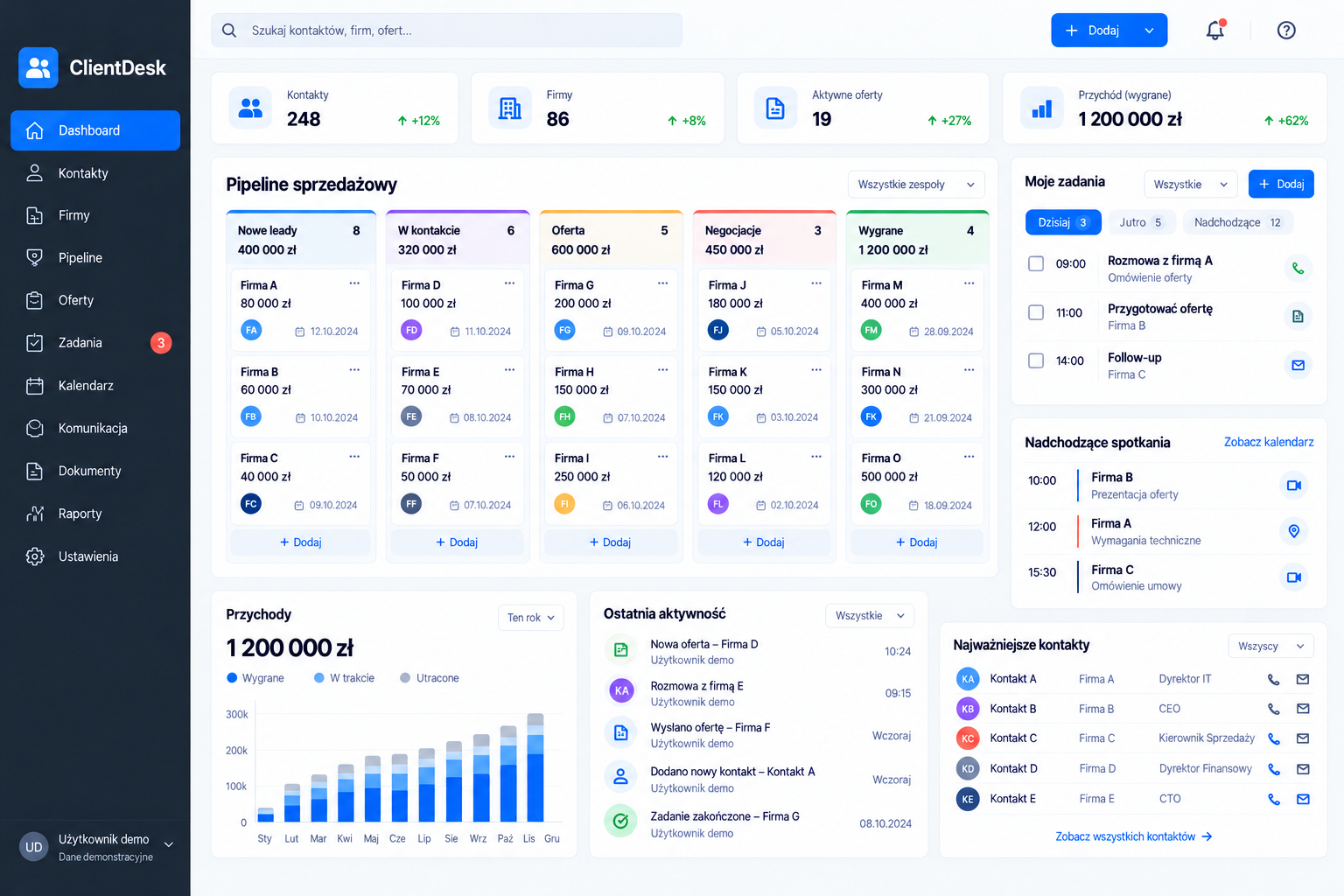Check the 11:00 Przygotować ofertę task

coord(1036,312)
